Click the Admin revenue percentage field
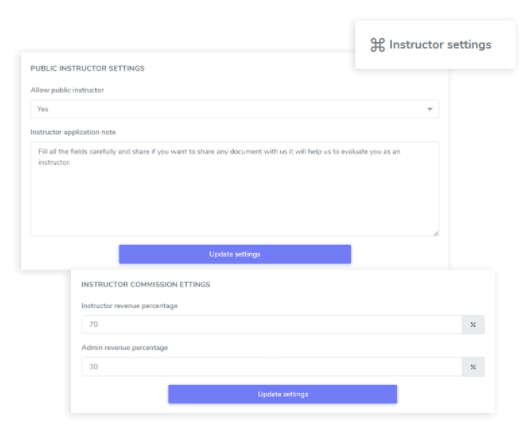526x437 pixels. [x=272, y=367]
